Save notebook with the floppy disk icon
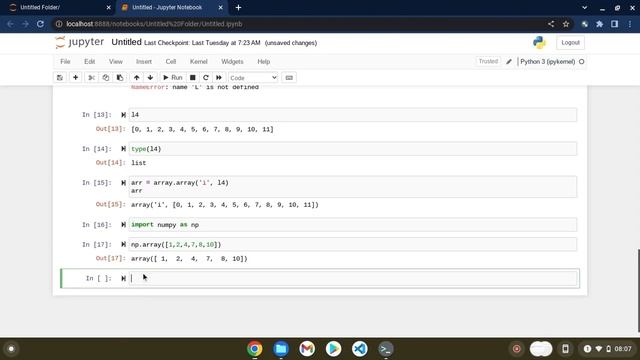This screenshot has height=360, width=640. [60, 78]
